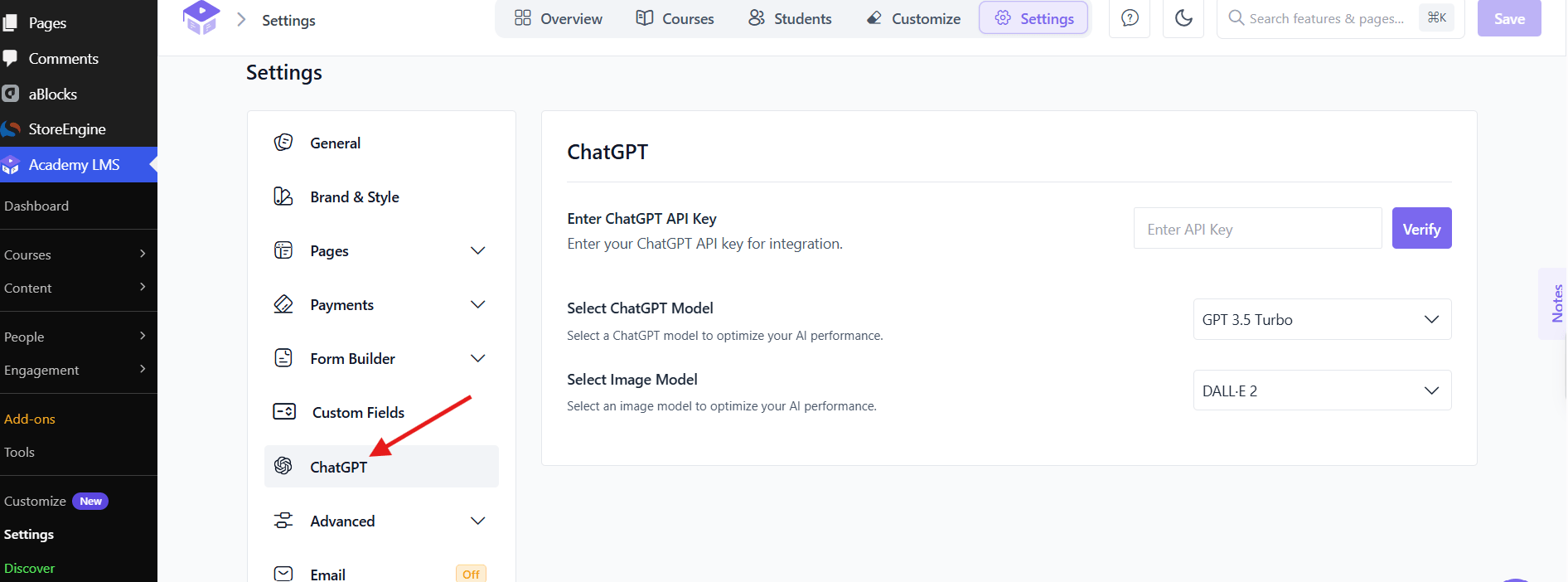Select ChatGPT settings menu item
Image resolution: width=1568 pixels, height=582 pixels.
point(381,466)
